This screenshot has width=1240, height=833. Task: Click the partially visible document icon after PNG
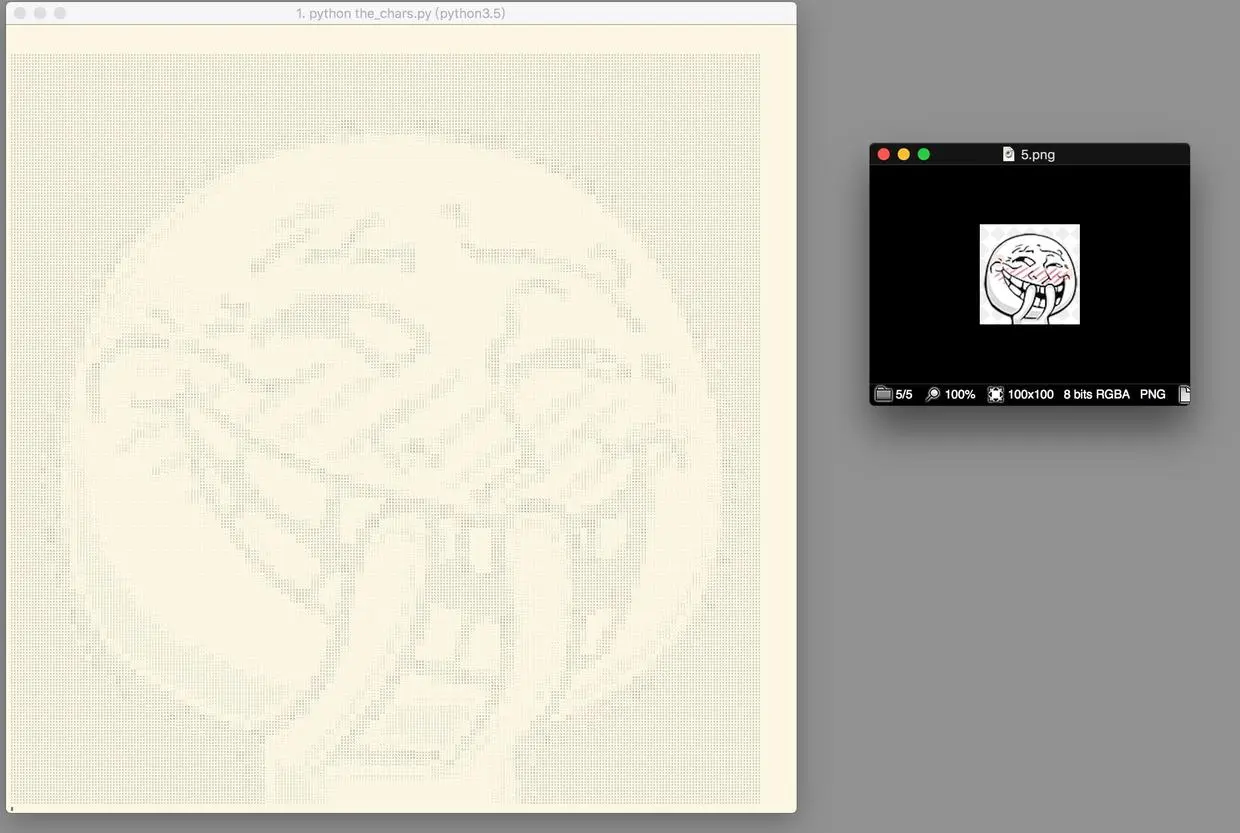pos(1184,394)
